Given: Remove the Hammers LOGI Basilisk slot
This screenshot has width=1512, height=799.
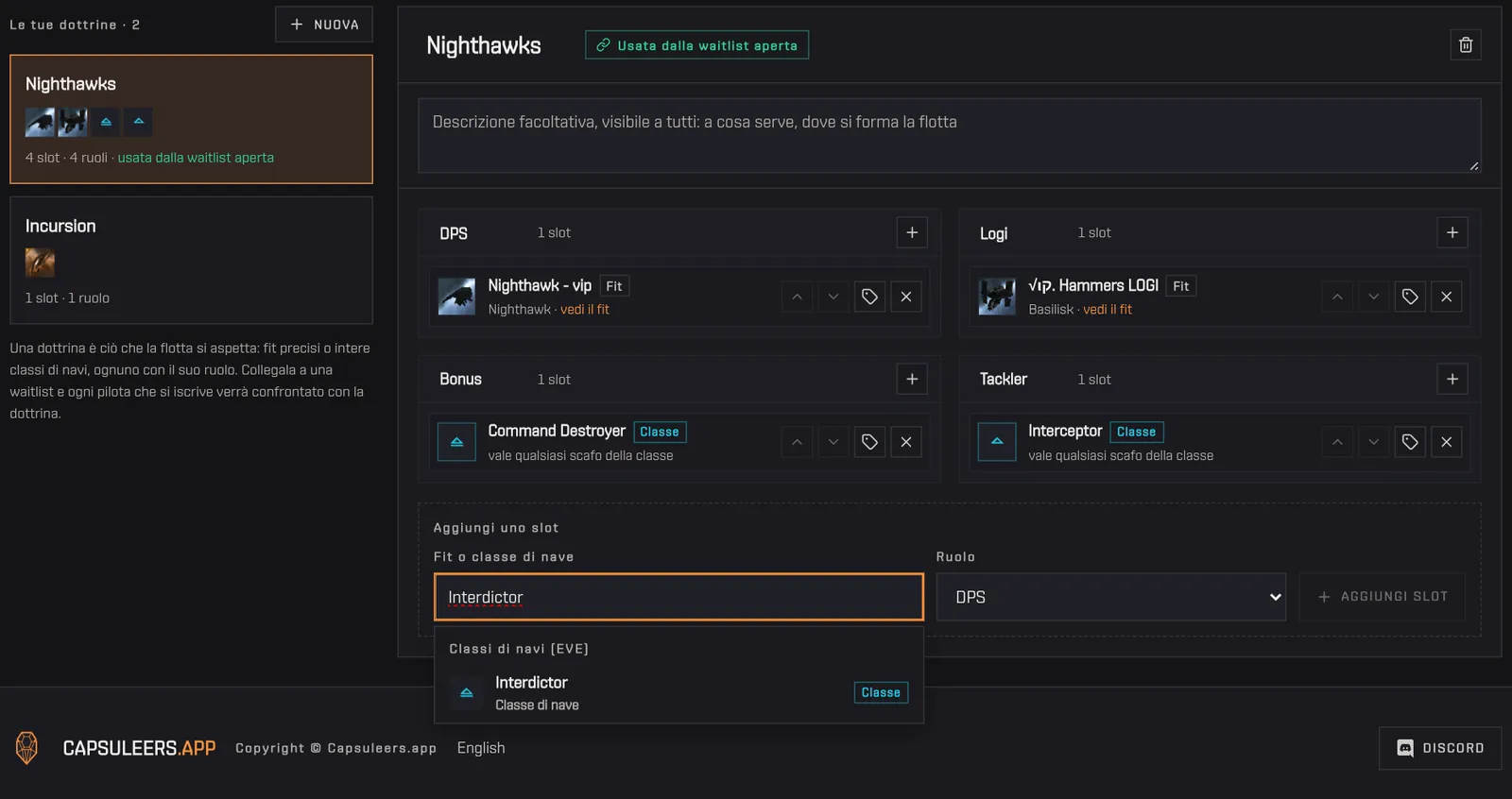Looking at the screenshot, I should coord(1447,297).
